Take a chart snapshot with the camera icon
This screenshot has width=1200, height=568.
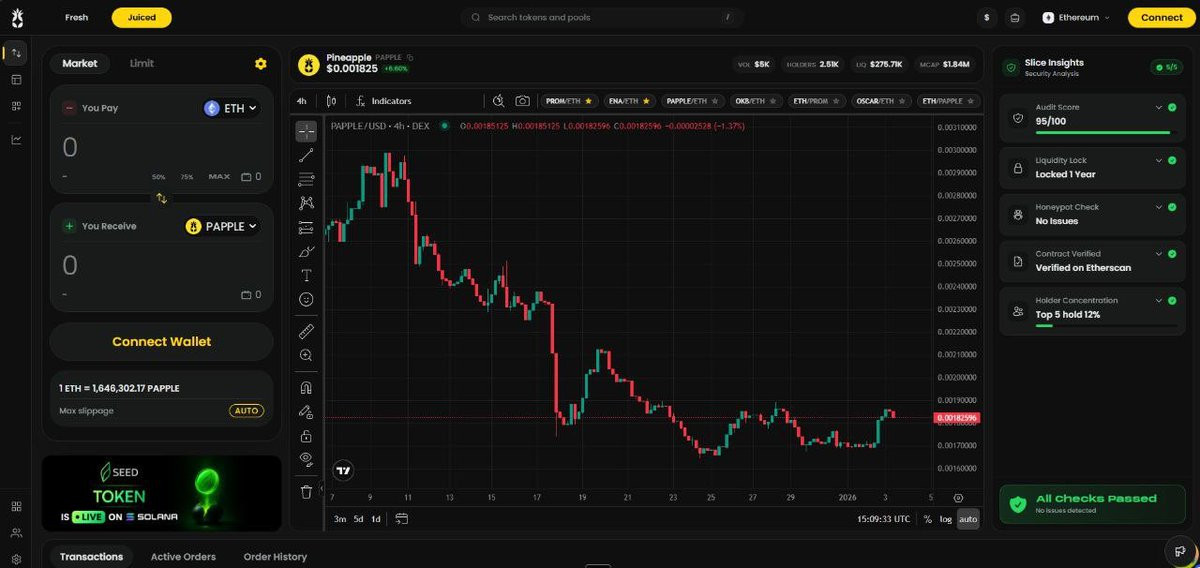point(522,101)
